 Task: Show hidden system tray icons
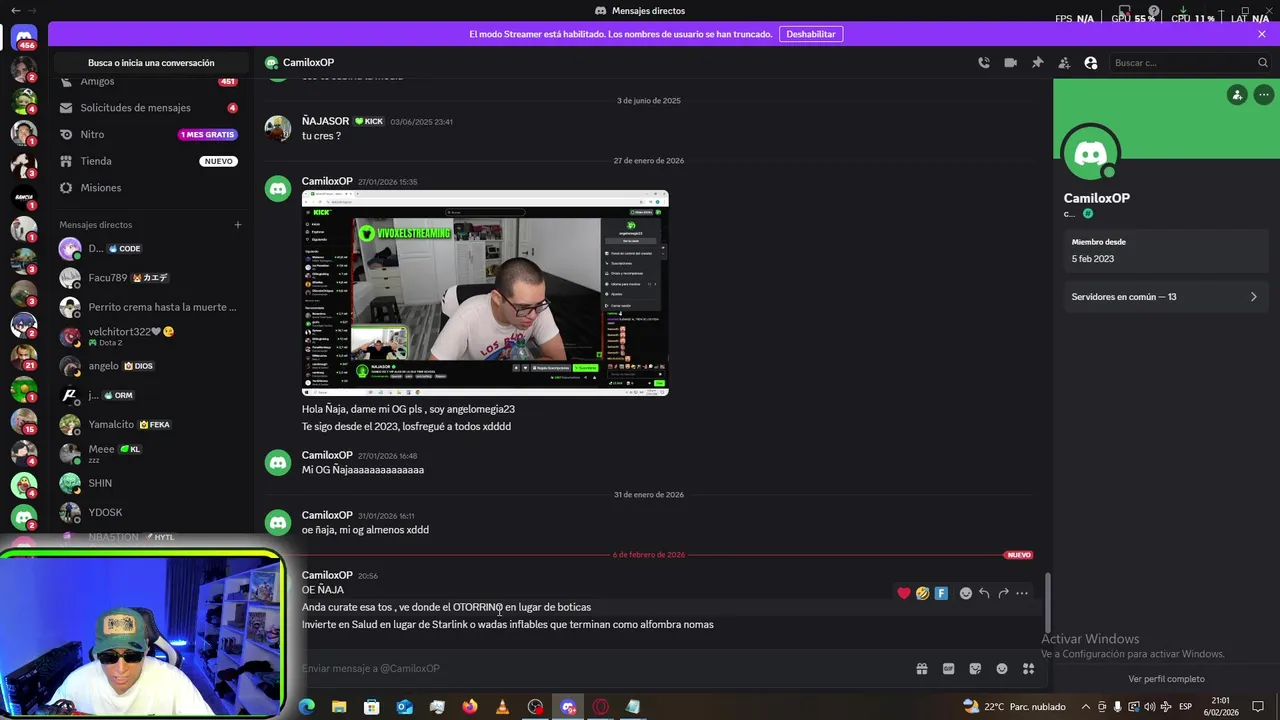click(x=1086, y=707)
